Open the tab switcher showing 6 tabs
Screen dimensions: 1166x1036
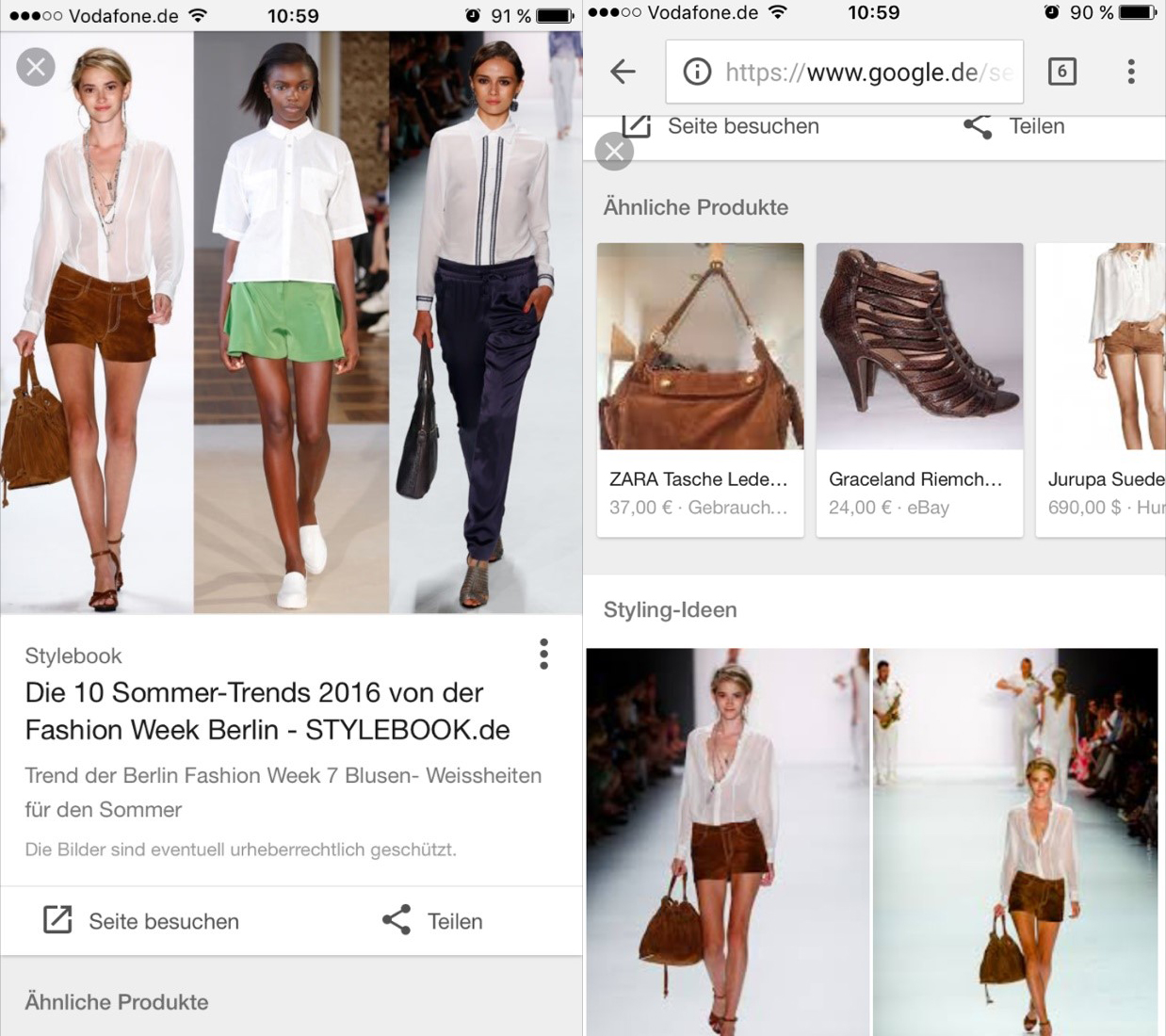[x=1061, y=72]
